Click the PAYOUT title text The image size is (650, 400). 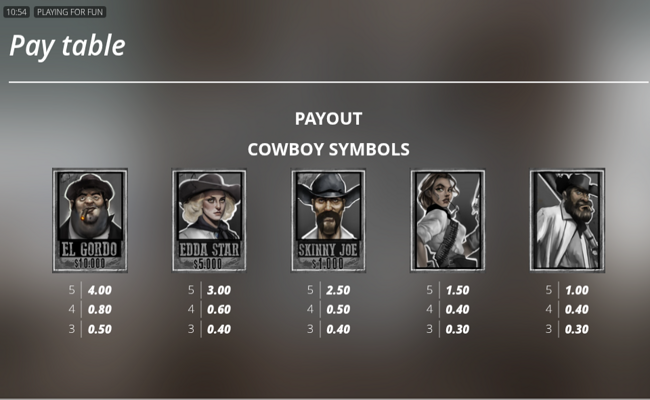pyautogui.click(x=328, y=119)
